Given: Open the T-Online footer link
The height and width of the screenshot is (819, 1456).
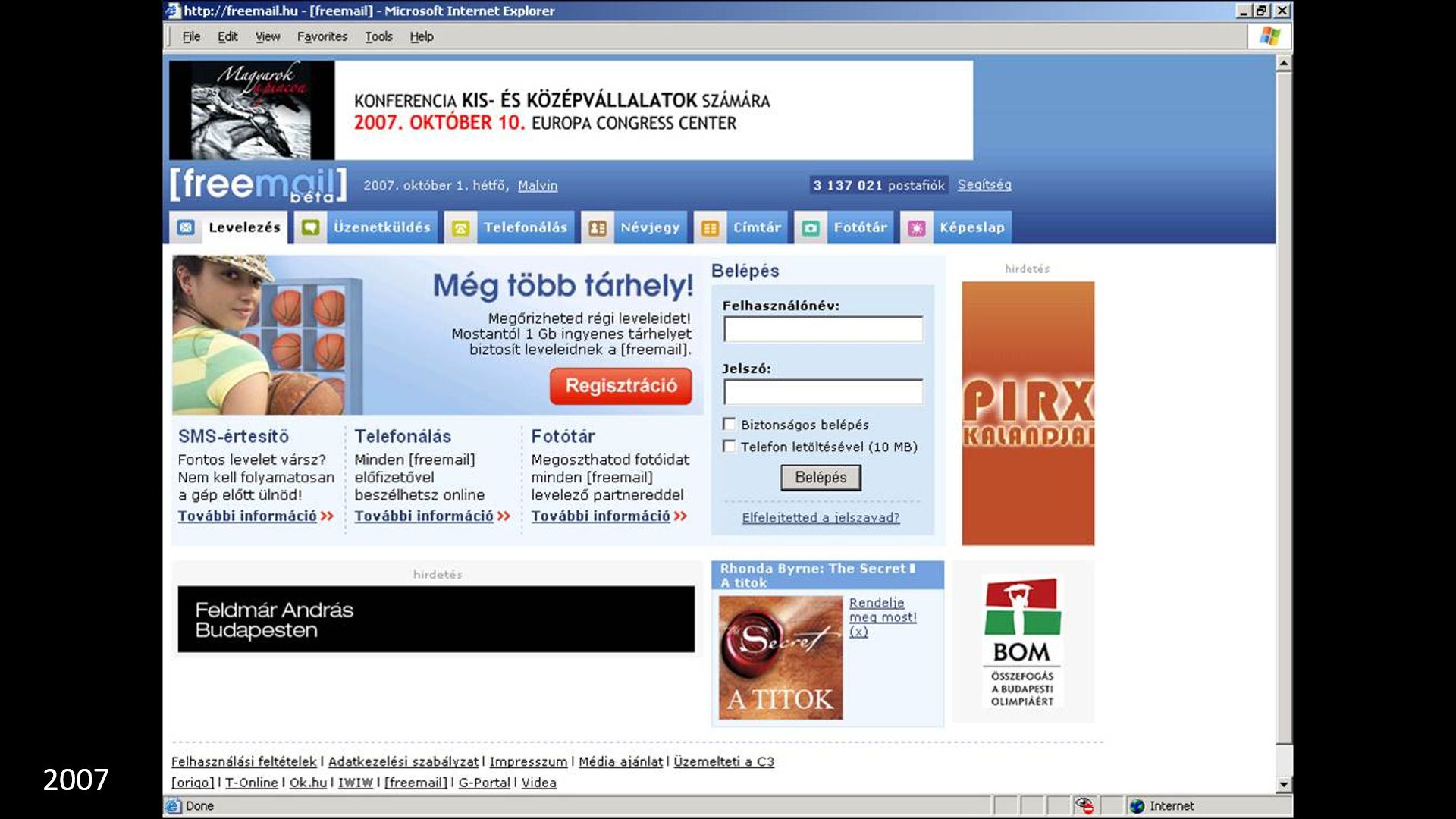Looking at the screenshot, I should point(252,783).
